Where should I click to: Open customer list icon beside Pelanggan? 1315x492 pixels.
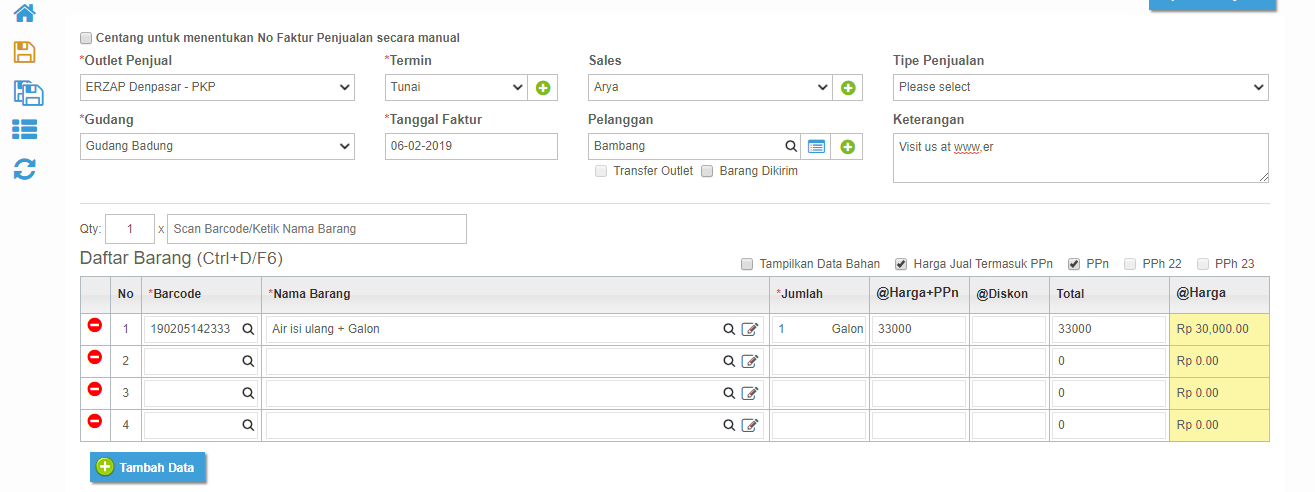817,147
